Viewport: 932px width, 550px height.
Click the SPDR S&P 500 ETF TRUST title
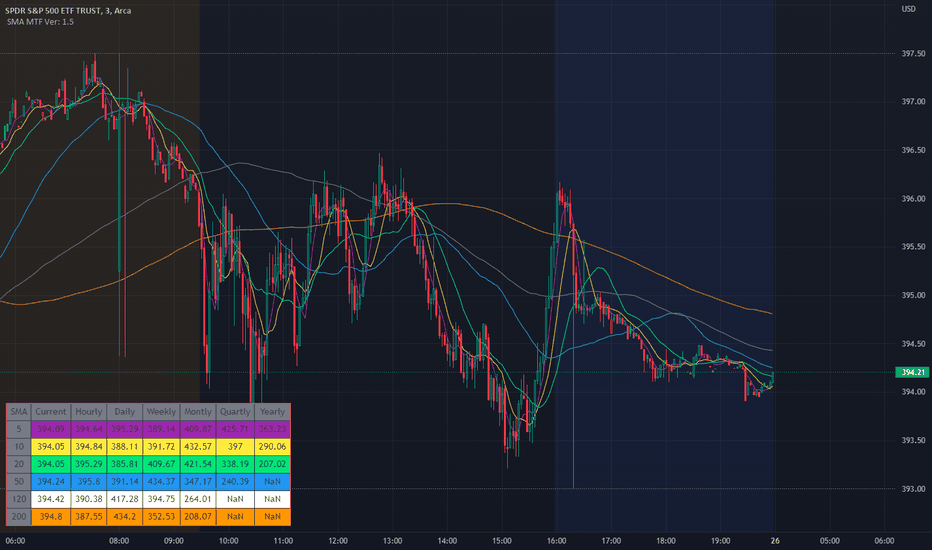point(53,11)
